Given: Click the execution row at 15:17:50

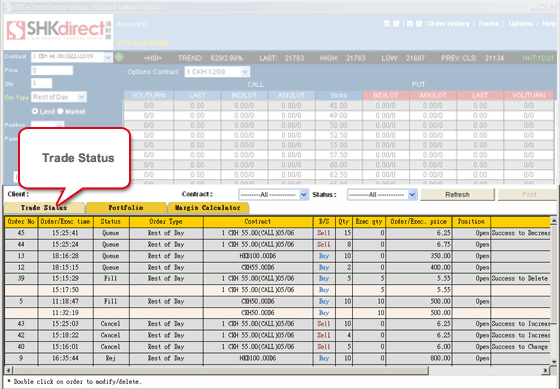Looking at the screenshot, I should [x=278, y=290].
